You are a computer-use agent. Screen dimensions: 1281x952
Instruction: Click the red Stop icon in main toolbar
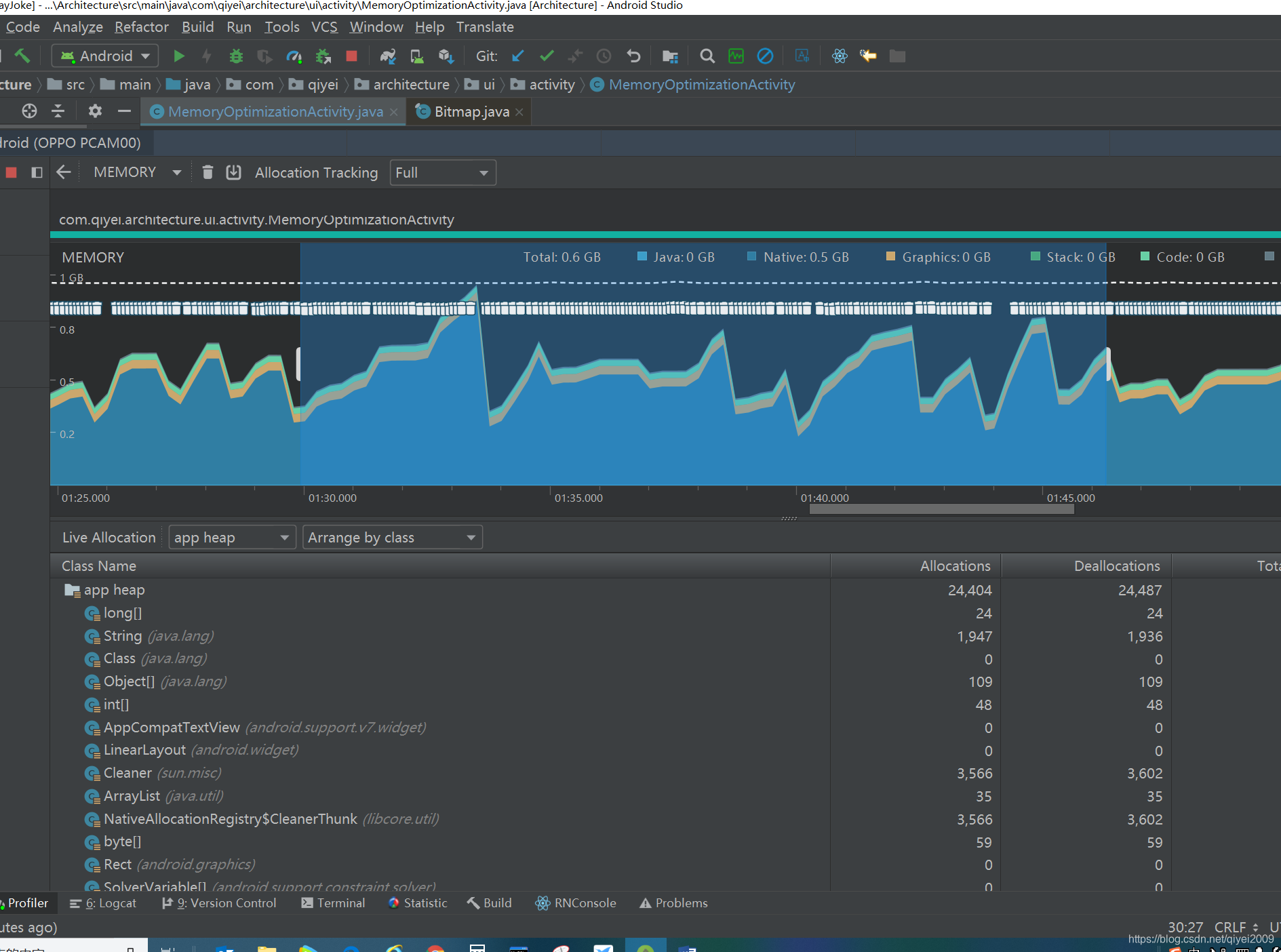coord(351,56)
